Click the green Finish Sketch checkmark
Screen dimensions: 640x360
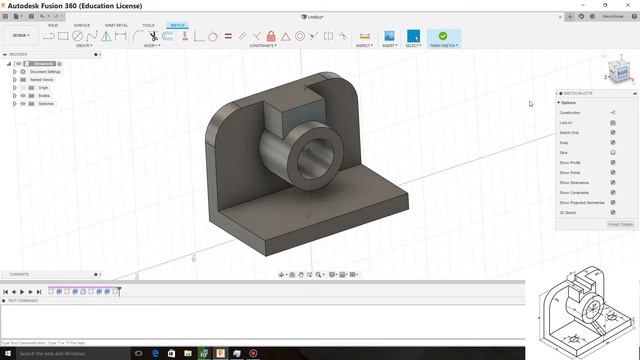[443, 36]
